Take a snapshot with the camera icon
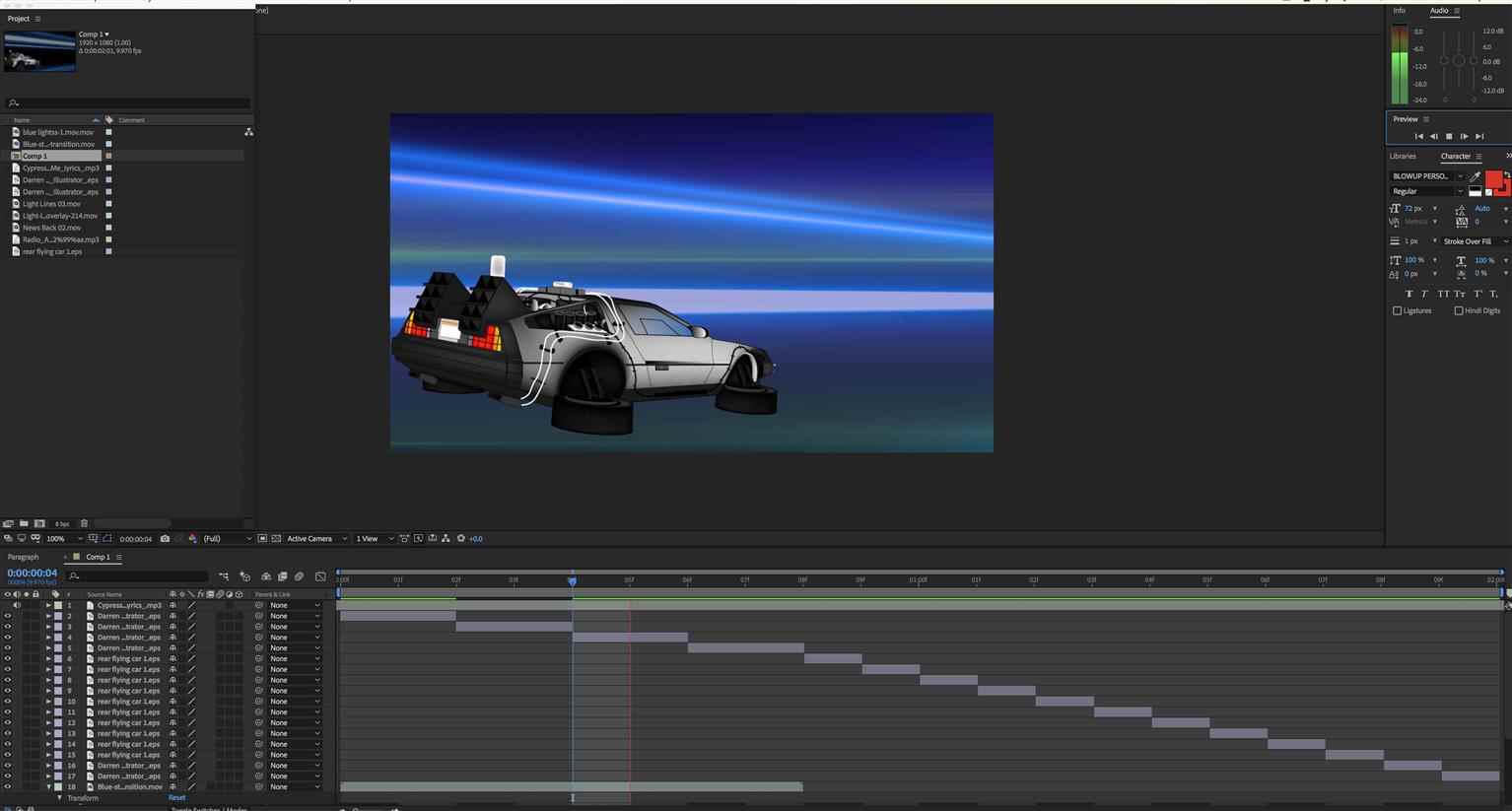The image size is (1512, 811). tap(165, 539)
